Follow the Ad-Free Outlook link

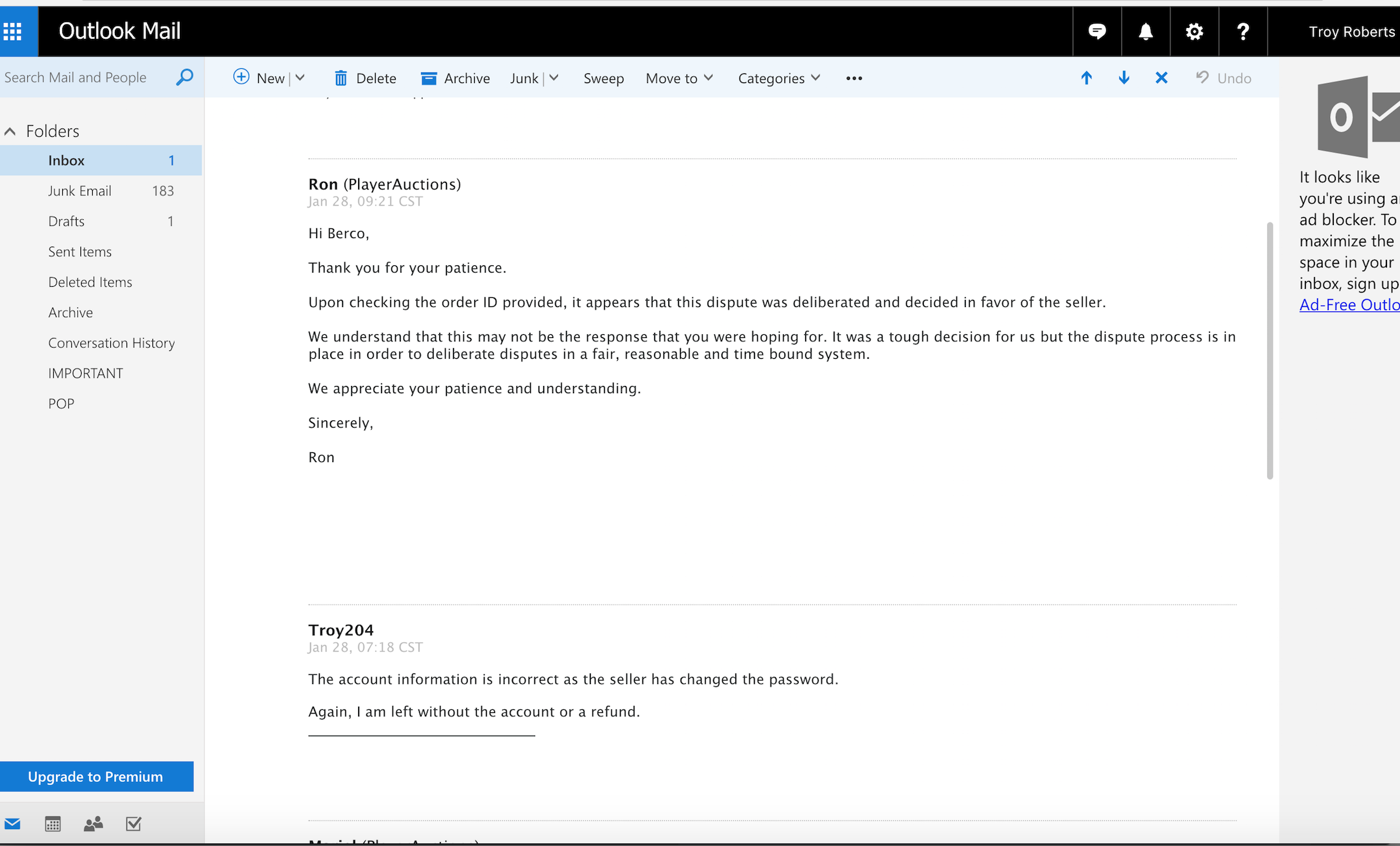[x=1349, y=305]
